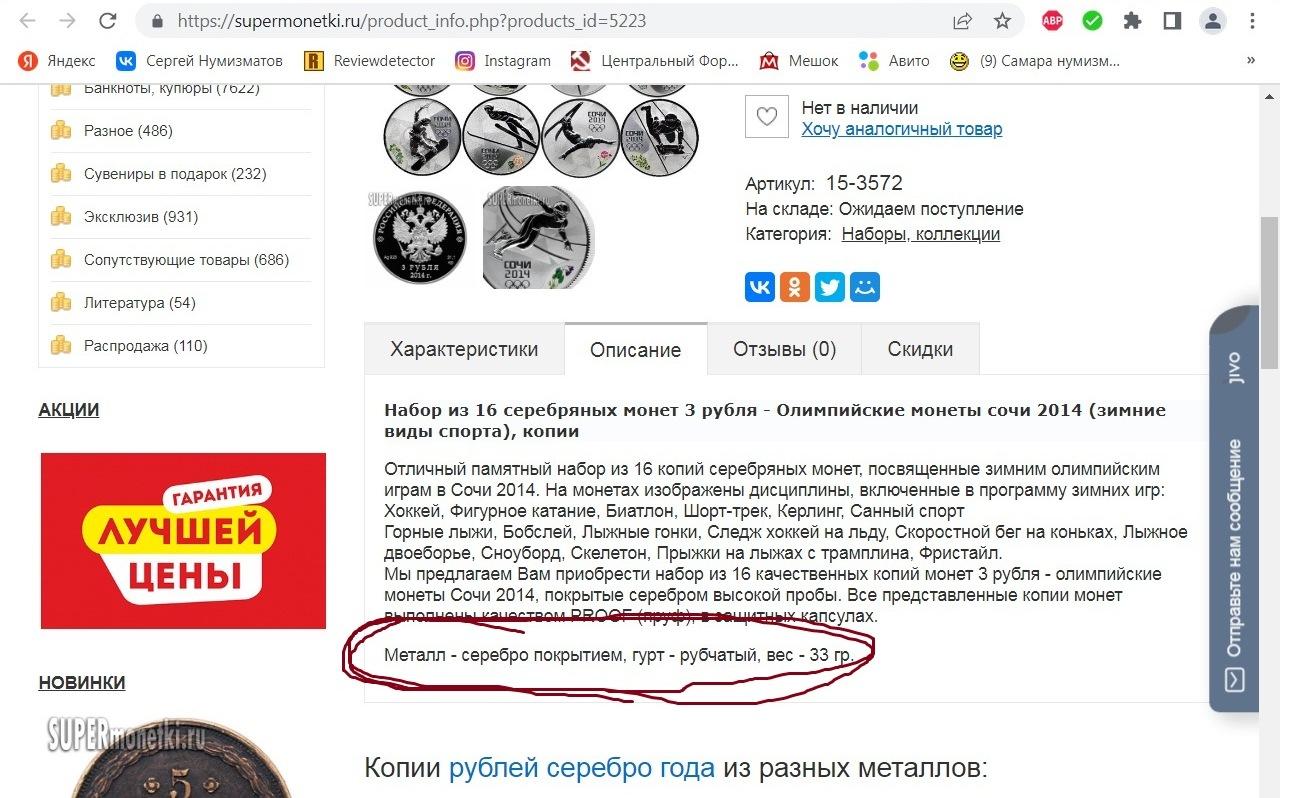Open Chrome three-dot menu

(x=1253, y=20)
